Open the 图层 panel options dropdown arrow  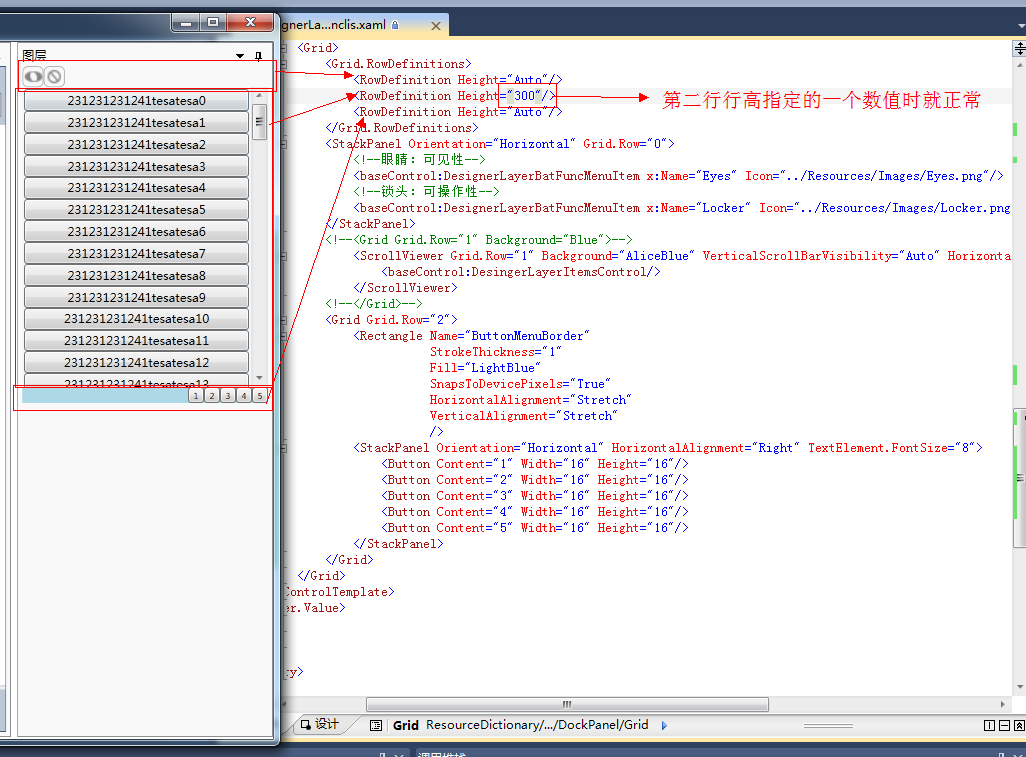(x=239, y=55)
